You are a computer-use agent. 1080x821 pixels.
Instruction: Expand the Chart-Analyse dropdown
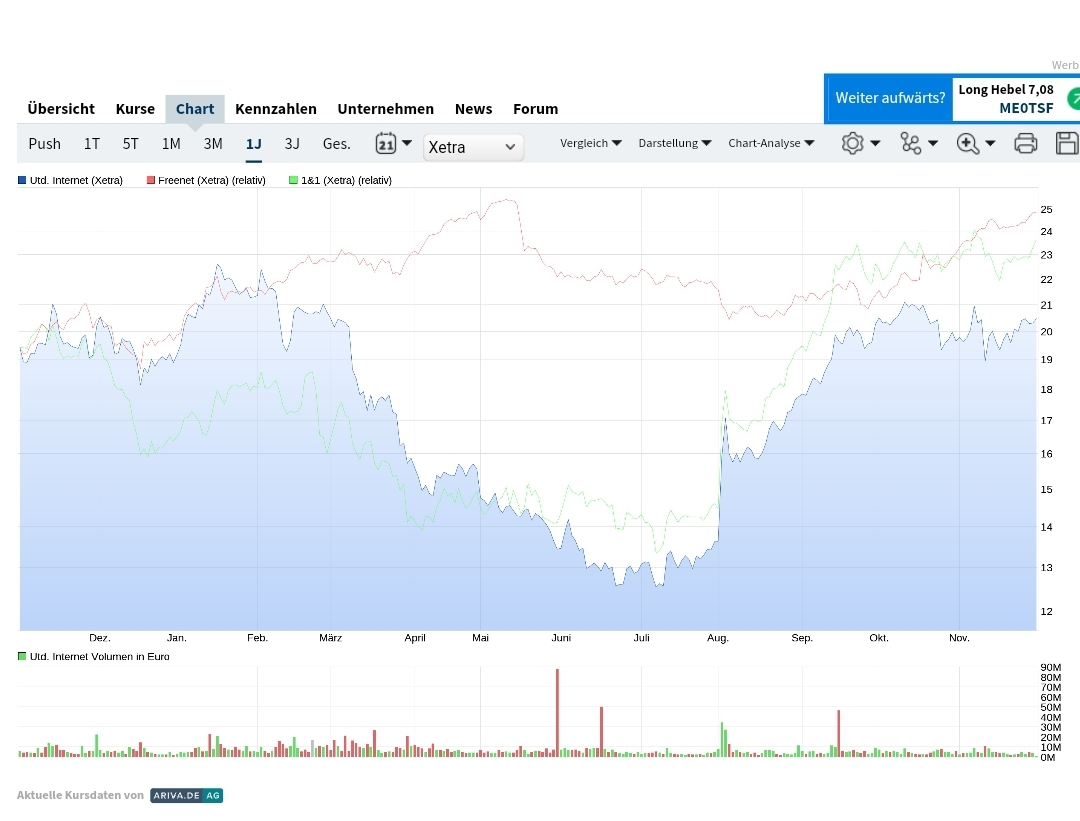[x=771, y=143]
